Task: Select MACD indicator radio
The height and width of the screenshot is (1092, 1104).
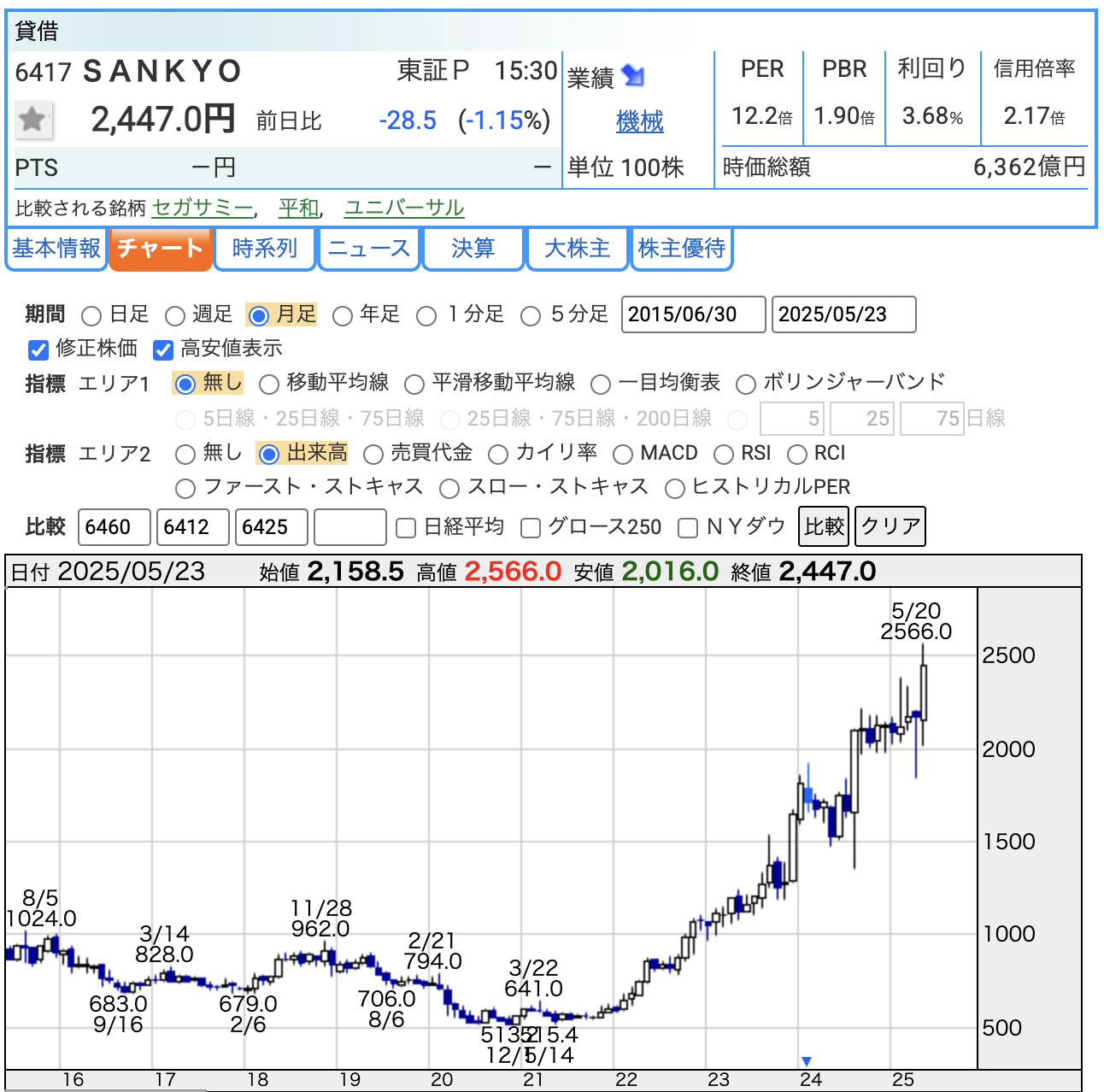Action: coord(623,454)
